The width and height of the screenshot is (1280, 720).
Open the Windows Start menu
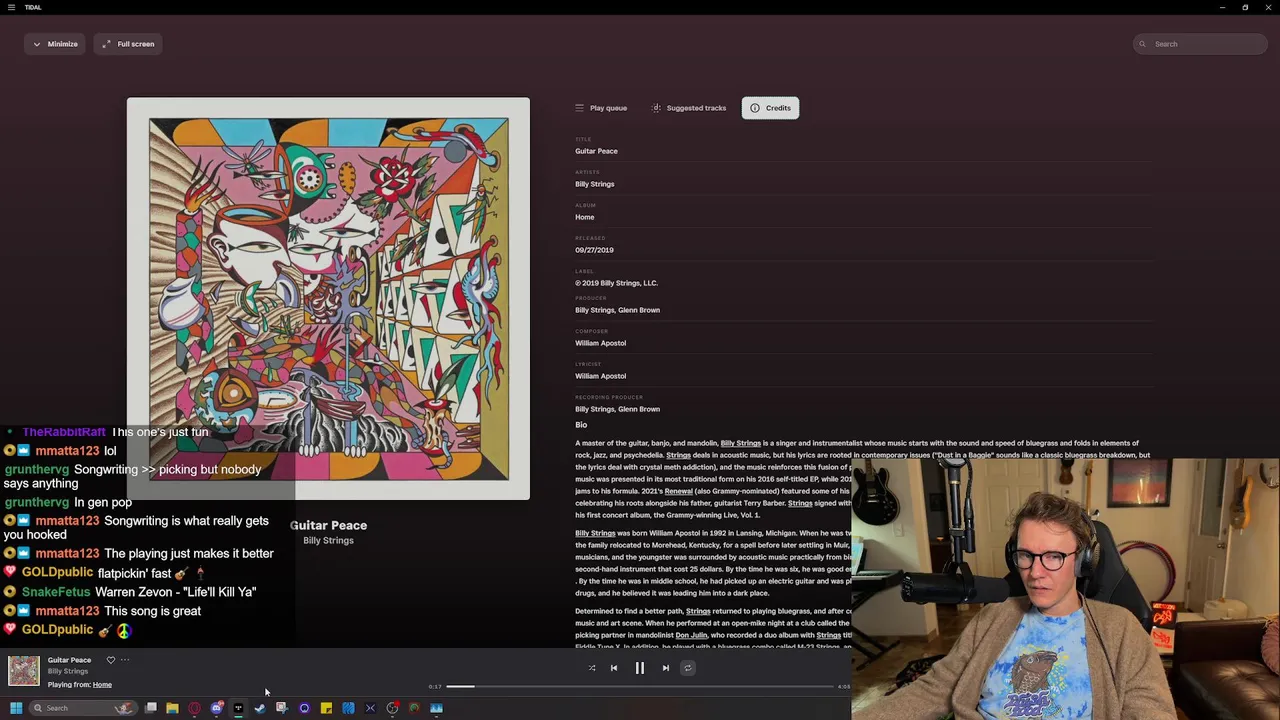click(16, 708)
